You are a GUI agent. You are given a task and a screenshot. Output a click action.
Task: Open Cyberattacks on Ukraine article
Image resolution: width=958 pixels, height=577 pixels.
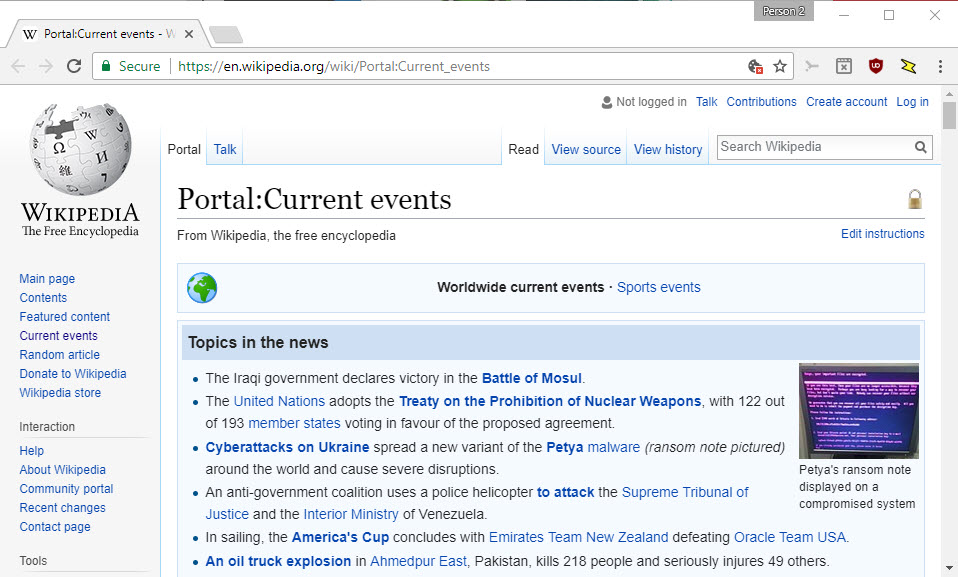(x=287, y=447)
